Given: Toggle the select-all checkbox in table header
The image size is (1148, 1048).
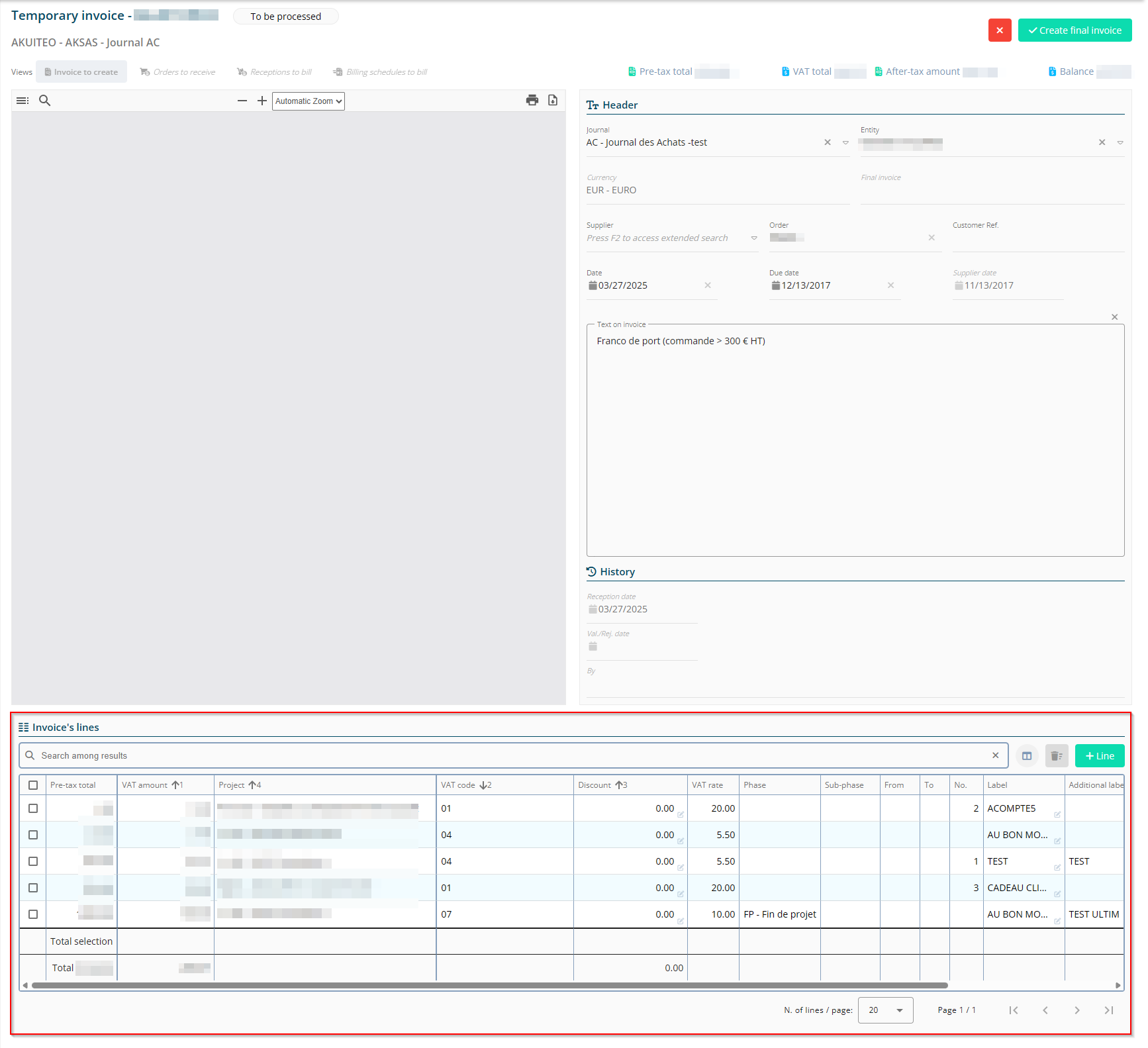Looking at the screenshot, I should tap(33, 785).
